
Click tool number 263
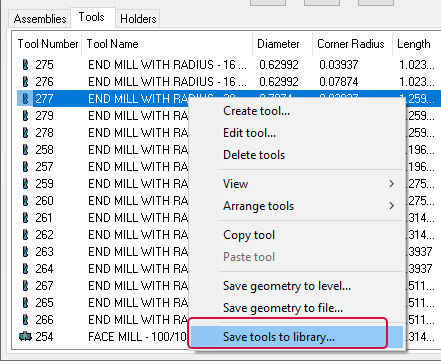coord(44,252)
